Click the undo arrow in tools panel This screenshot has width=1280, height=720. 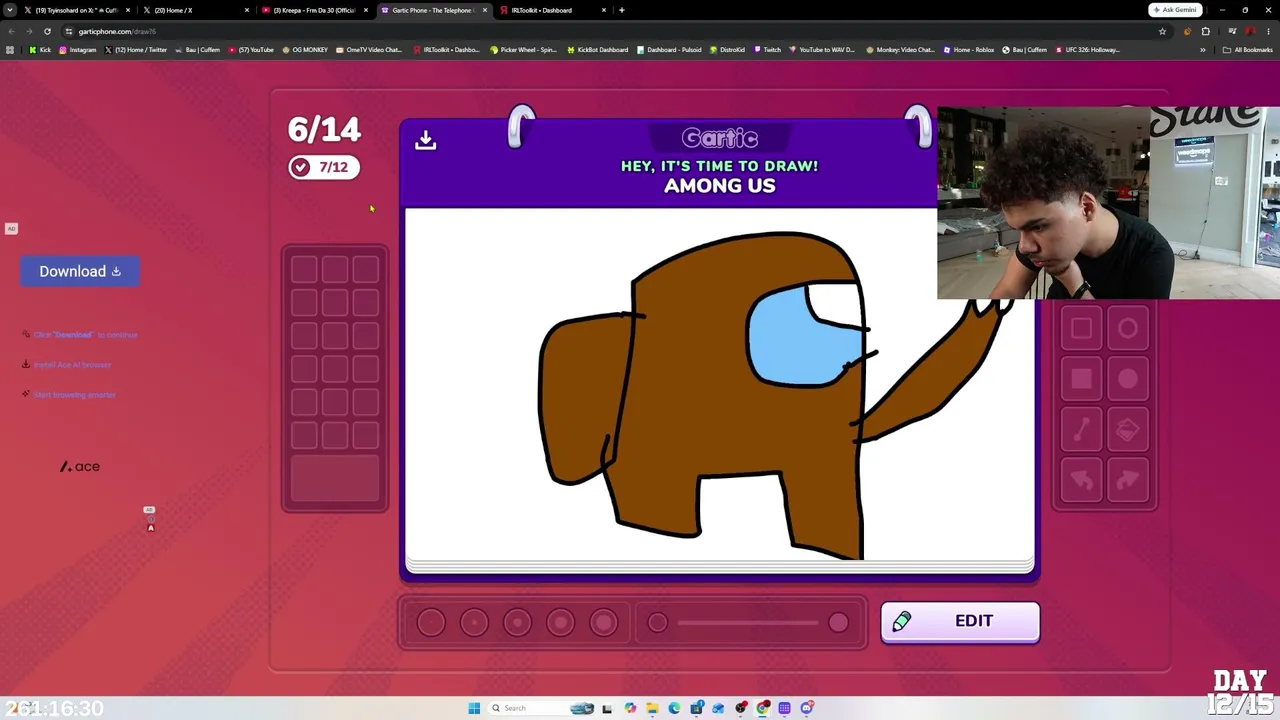pyautogui.click(x=1082, y=481)
